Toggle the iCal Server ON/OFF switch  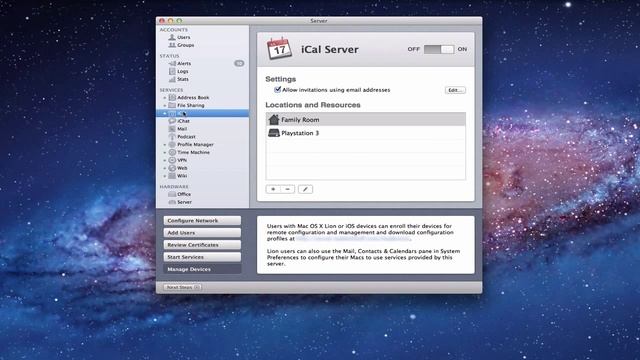(439, 49)
